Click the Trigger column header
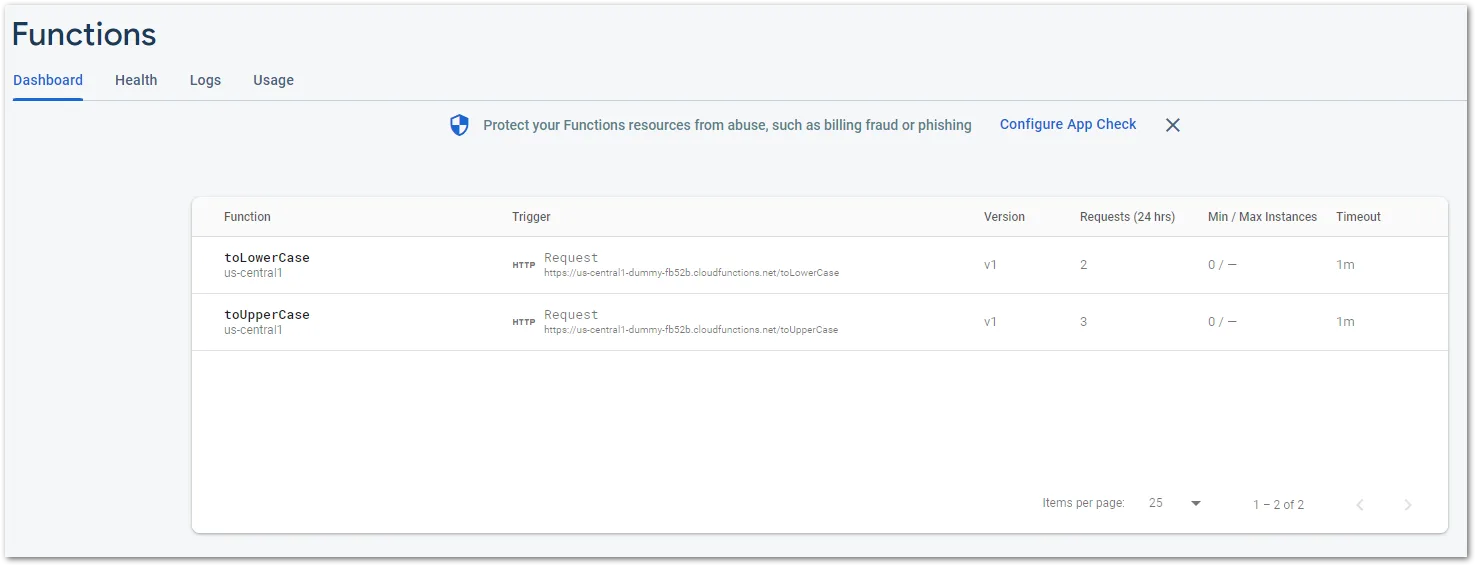The width and height of the screenshot is (1476, 566). (x=531, y=217)
